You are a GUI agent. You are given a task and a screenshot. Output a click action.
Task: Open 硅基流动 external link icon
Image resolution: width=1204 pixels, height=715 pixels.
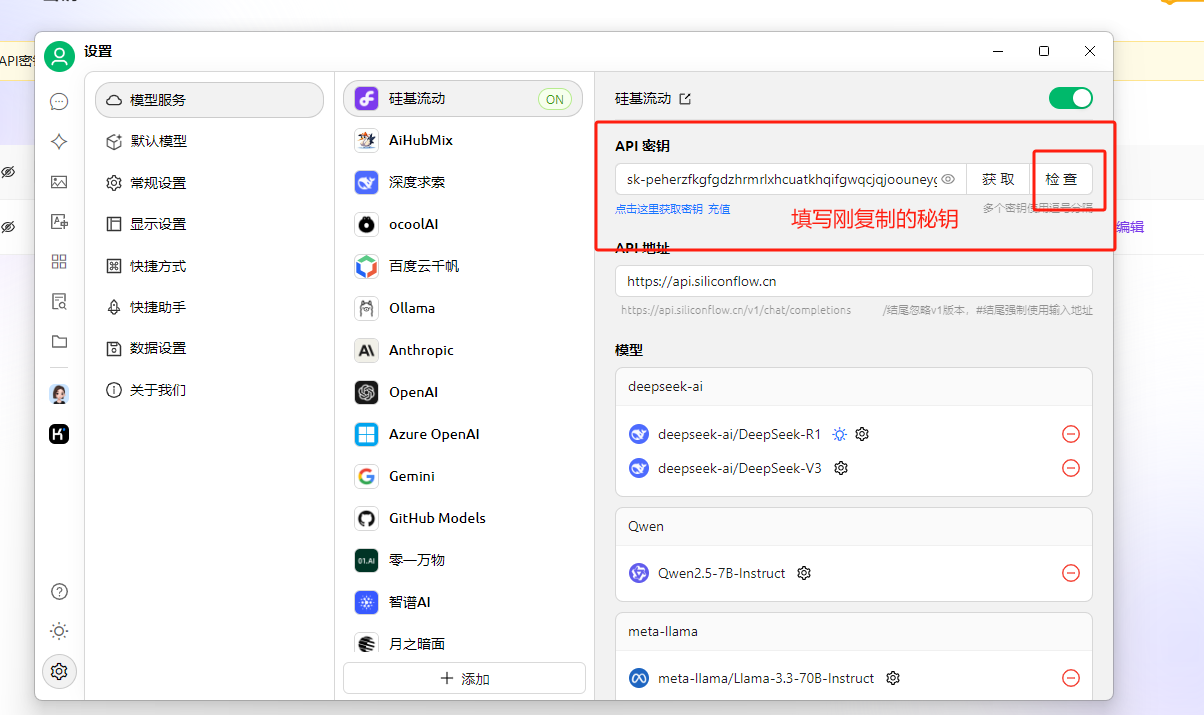pyautogui.click(x=685, y=99)
